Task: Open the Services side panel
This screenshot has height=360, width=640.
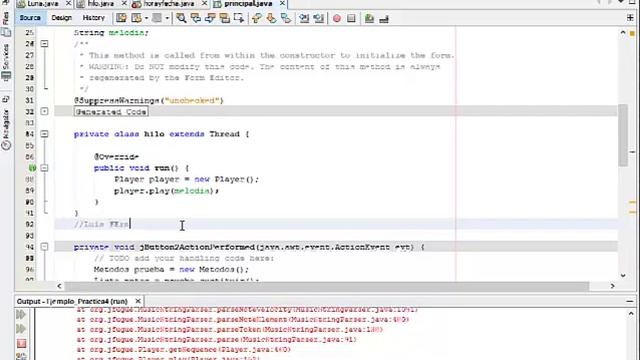Action: coord(6,61)
